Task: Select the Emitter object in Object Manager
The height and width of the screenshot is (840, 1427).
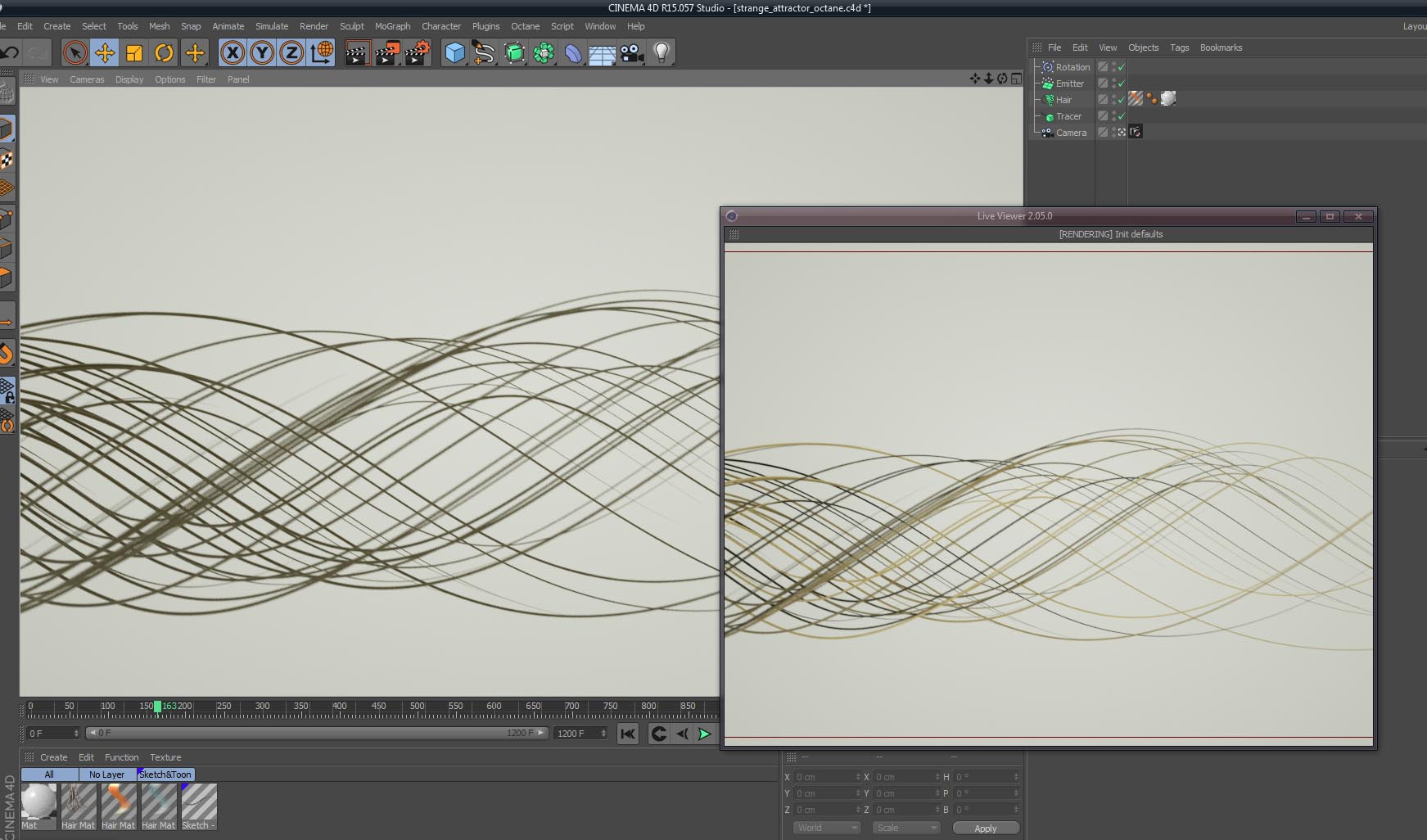Action: pos(1069,84)
